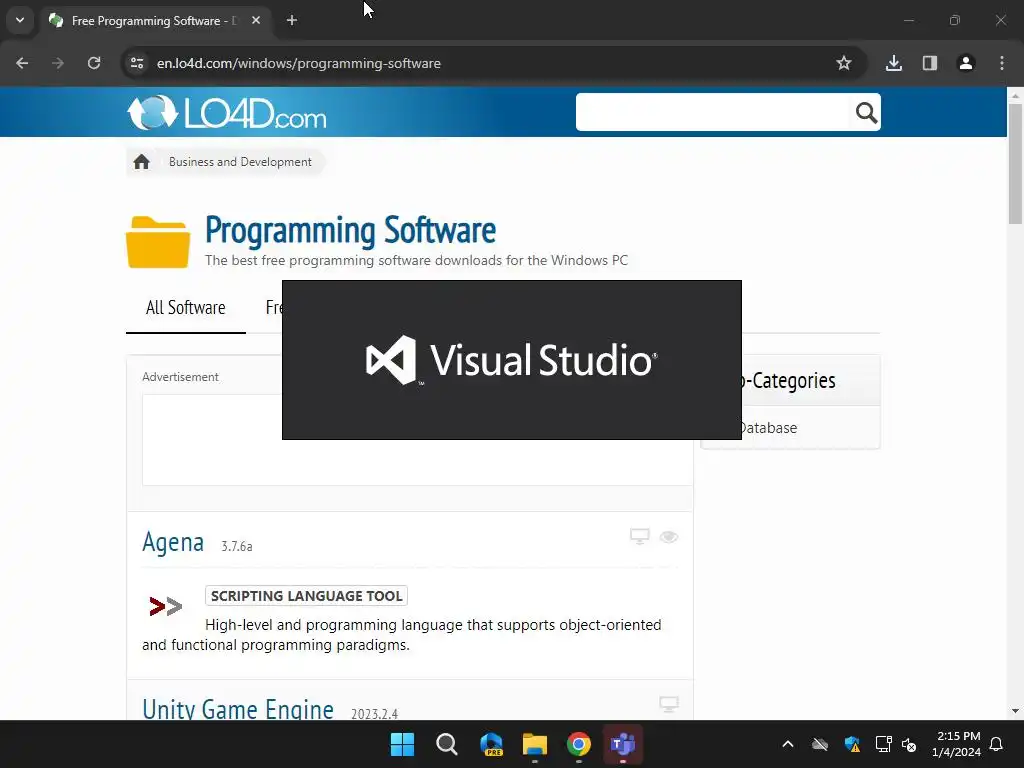Viewport: 1024px width, 768px height.
Task: Click the Programming Software heading
Action: coord(350,230)
